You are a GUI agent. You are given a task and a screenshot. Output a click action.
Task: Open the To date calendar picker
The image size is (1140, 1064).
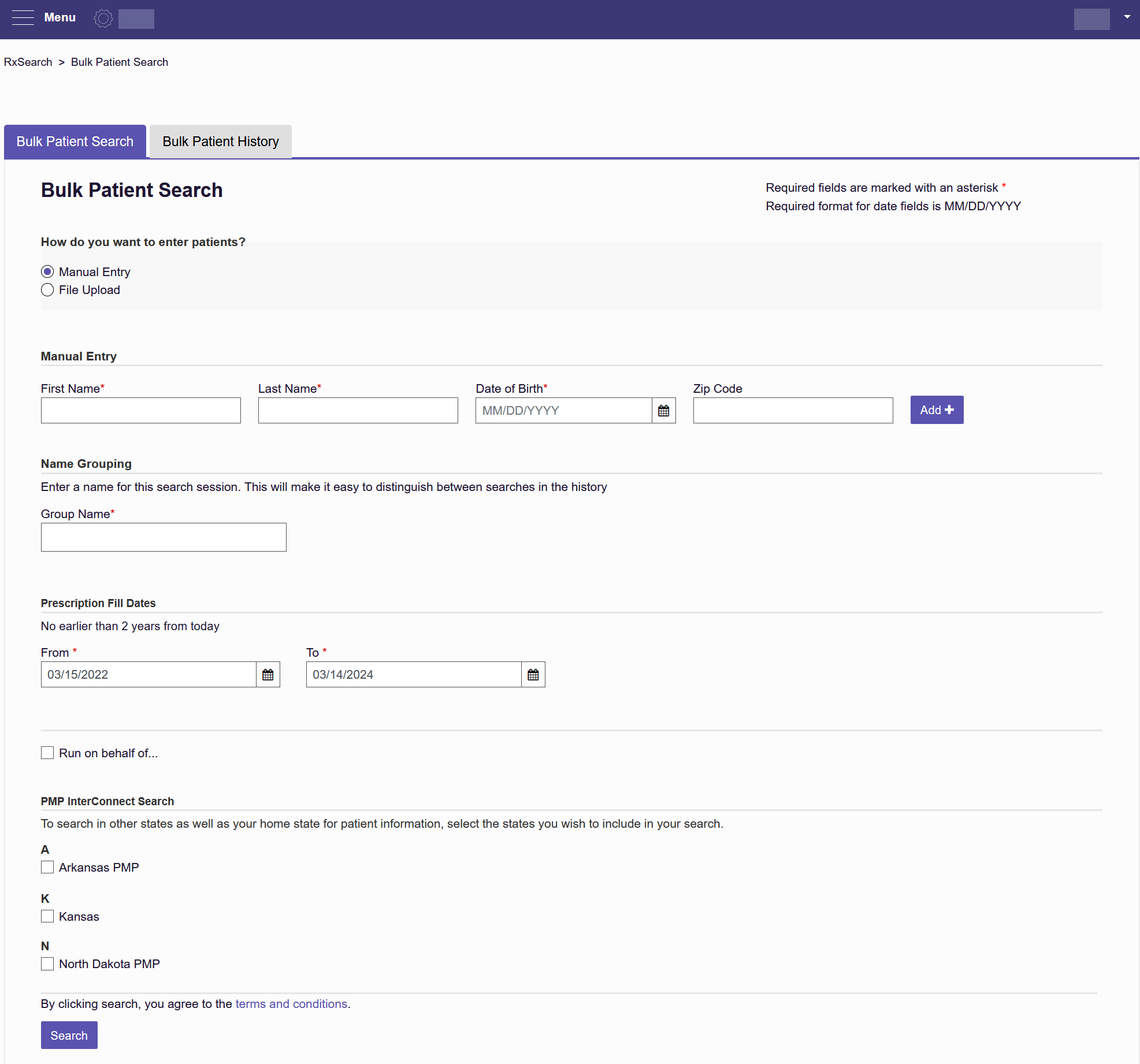pos(533,674)
